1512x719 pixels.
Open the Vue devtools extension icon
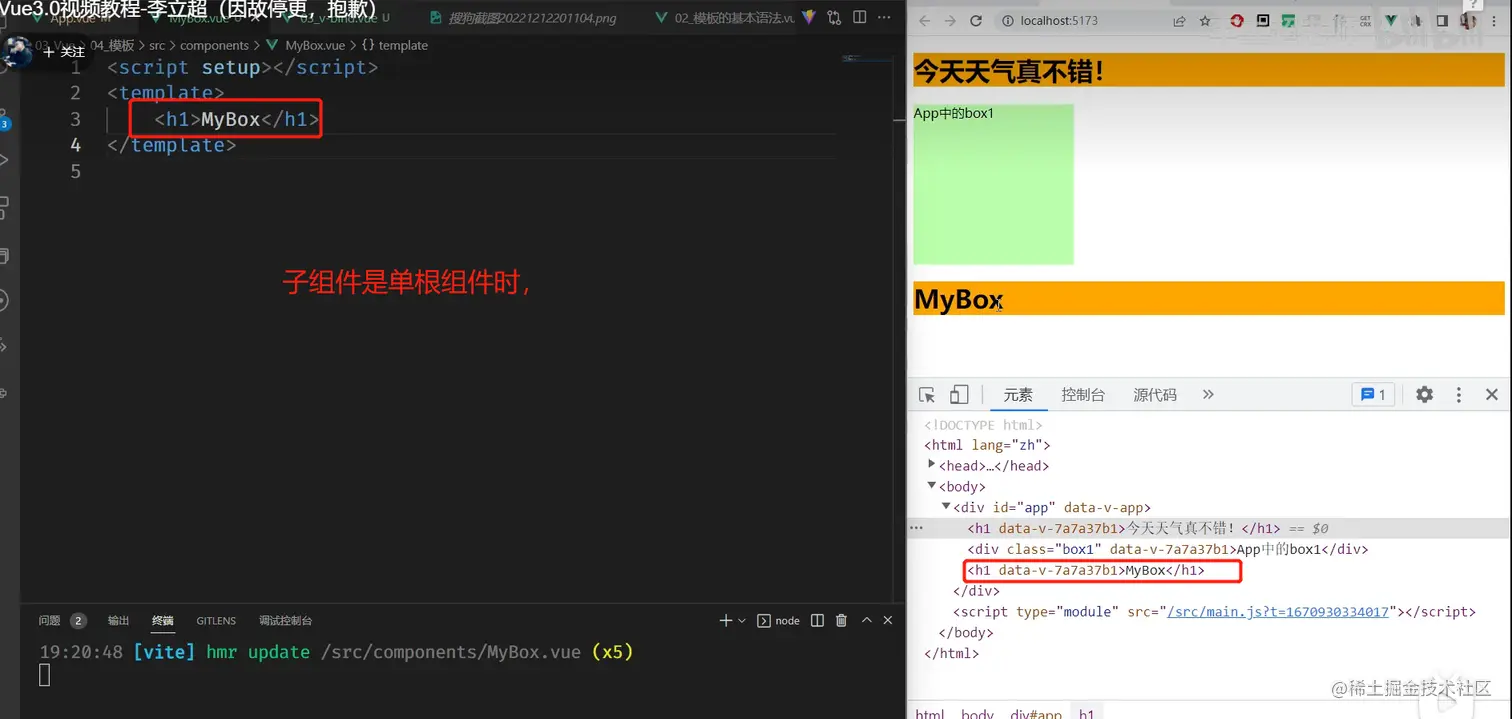point(1390,21)
